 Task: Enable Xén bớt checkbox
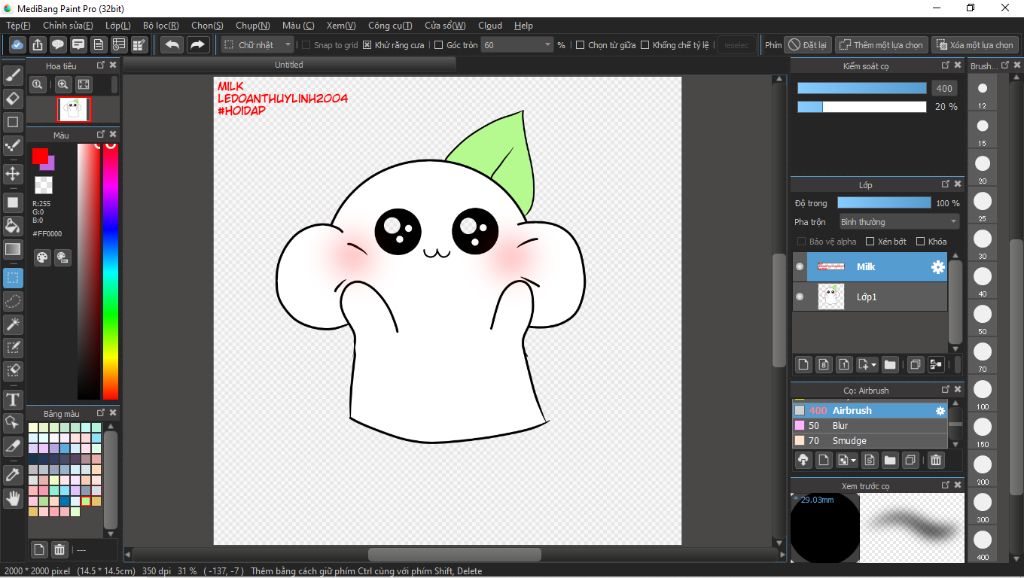click(870, 242)
